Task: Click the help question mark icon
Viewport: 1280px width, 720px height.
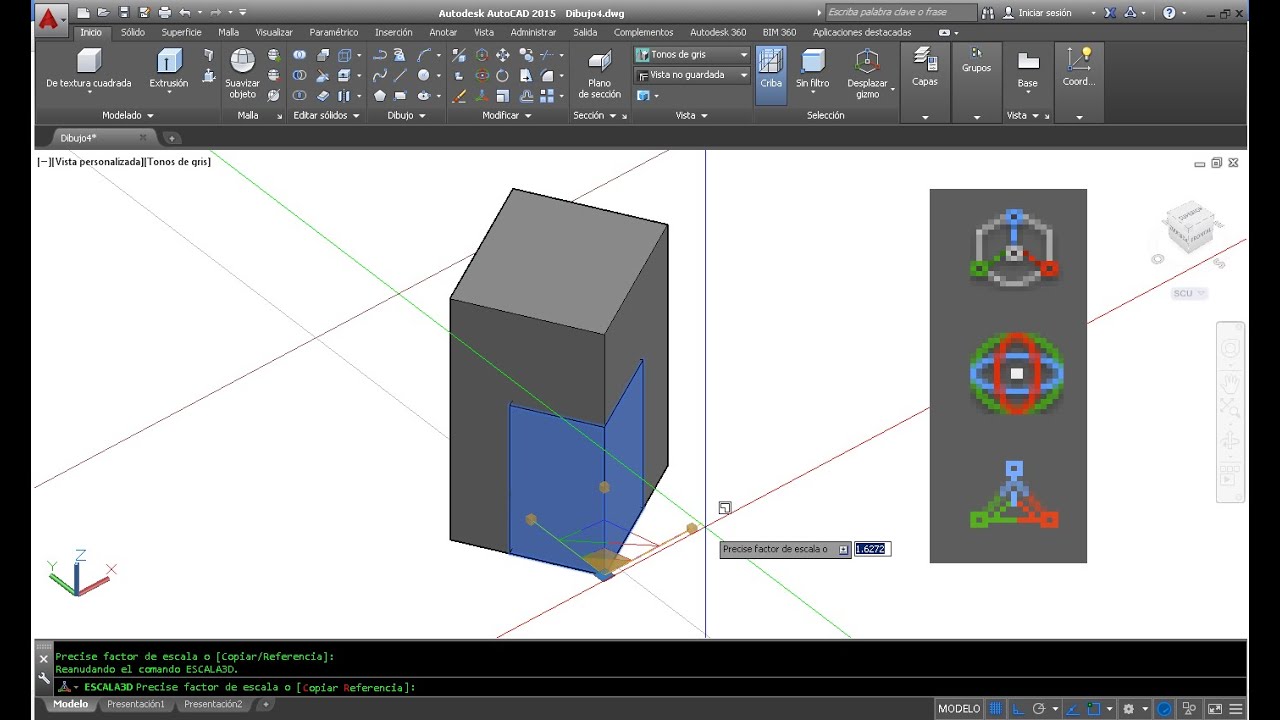Action: point(1170,13)
